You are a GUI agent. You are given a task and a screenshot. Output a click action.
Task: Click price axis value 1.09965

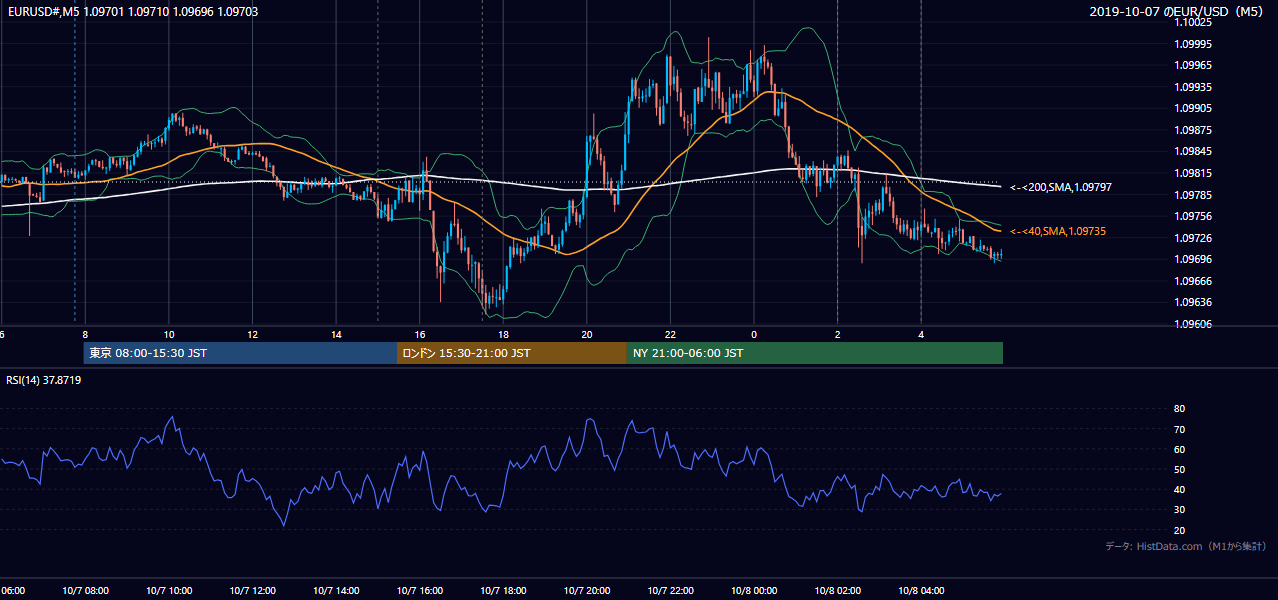(x=1193, y=65)
